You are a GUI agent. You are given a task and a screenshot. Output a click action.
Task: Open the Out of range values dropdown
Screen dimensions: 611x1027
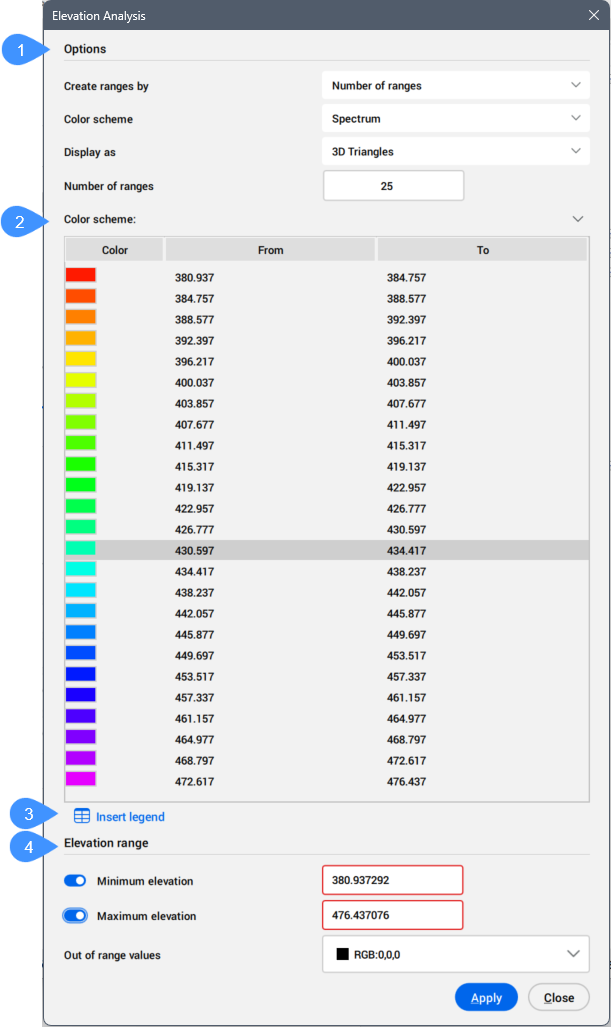(x=456, y=954)
